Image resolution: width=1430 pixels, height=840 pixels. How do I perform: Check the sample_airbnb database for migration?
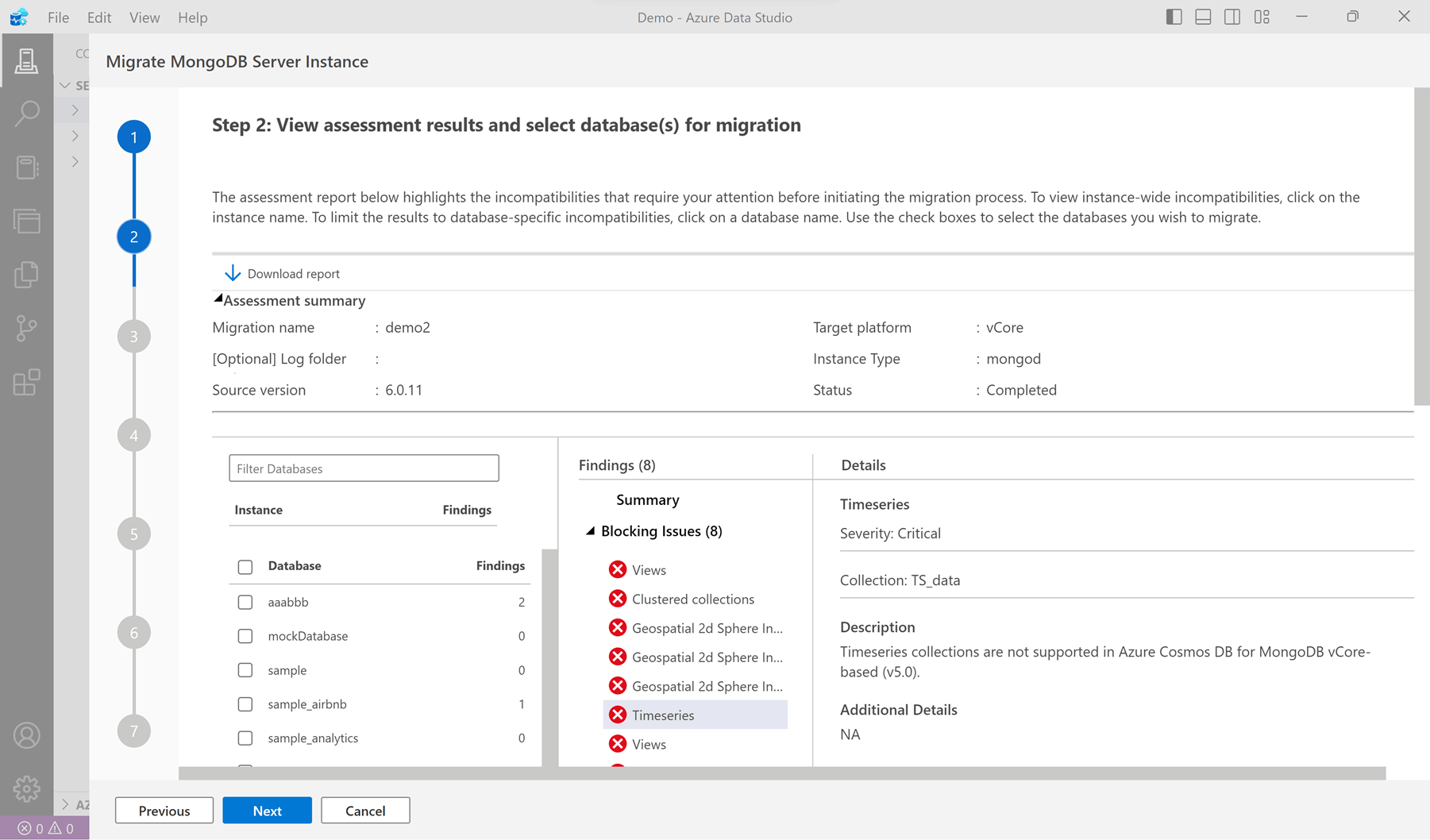(245, 704)
